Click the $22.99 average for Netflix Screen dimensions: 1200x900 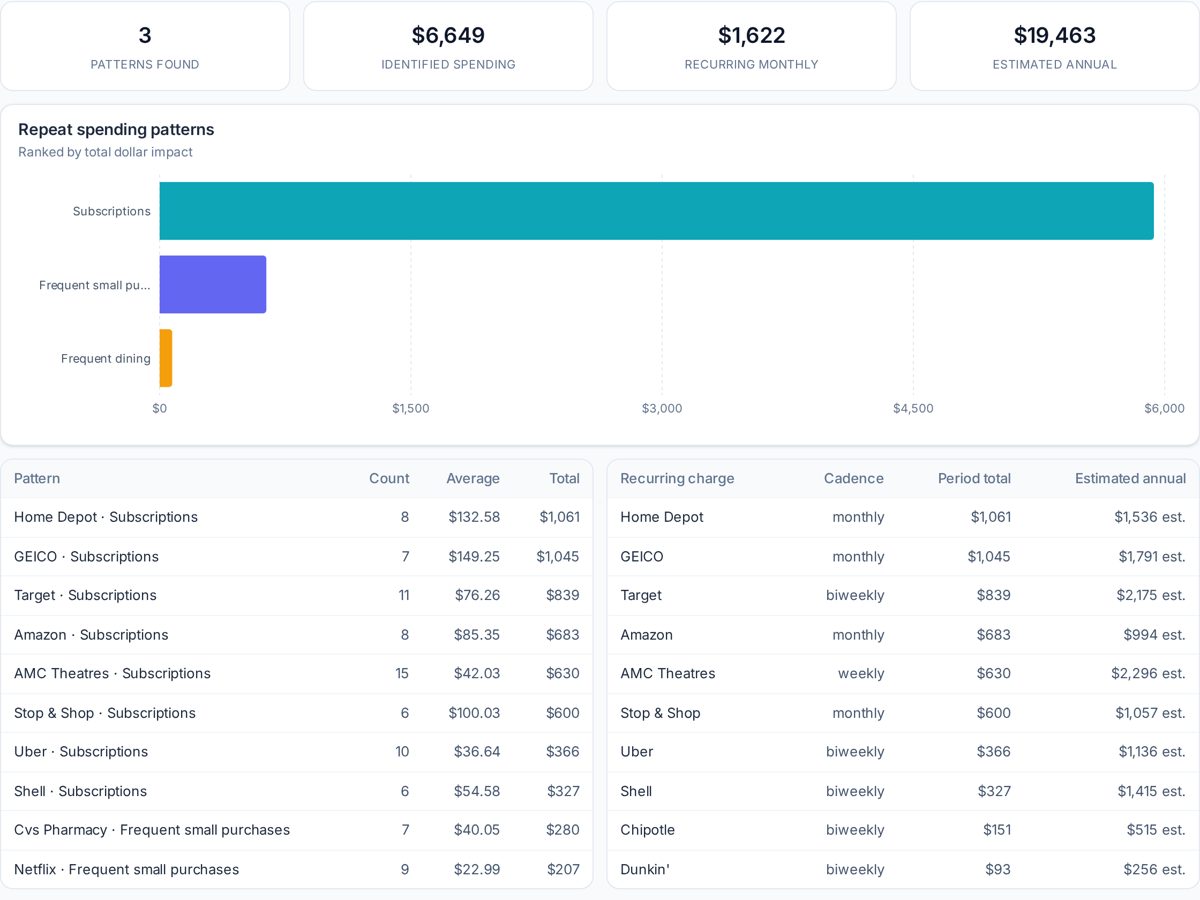477,869
